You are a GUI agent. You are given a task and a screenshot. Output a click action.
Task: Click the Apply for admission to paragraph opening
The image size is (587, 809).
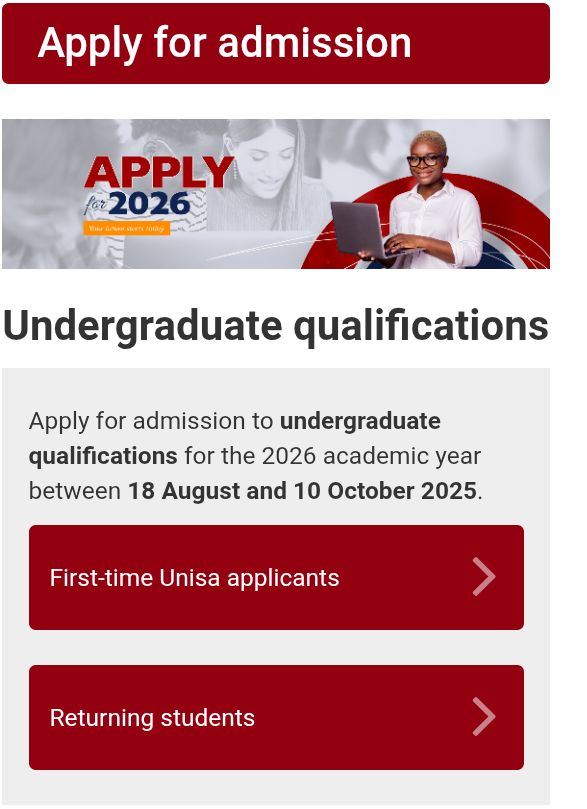pos(151,421)
